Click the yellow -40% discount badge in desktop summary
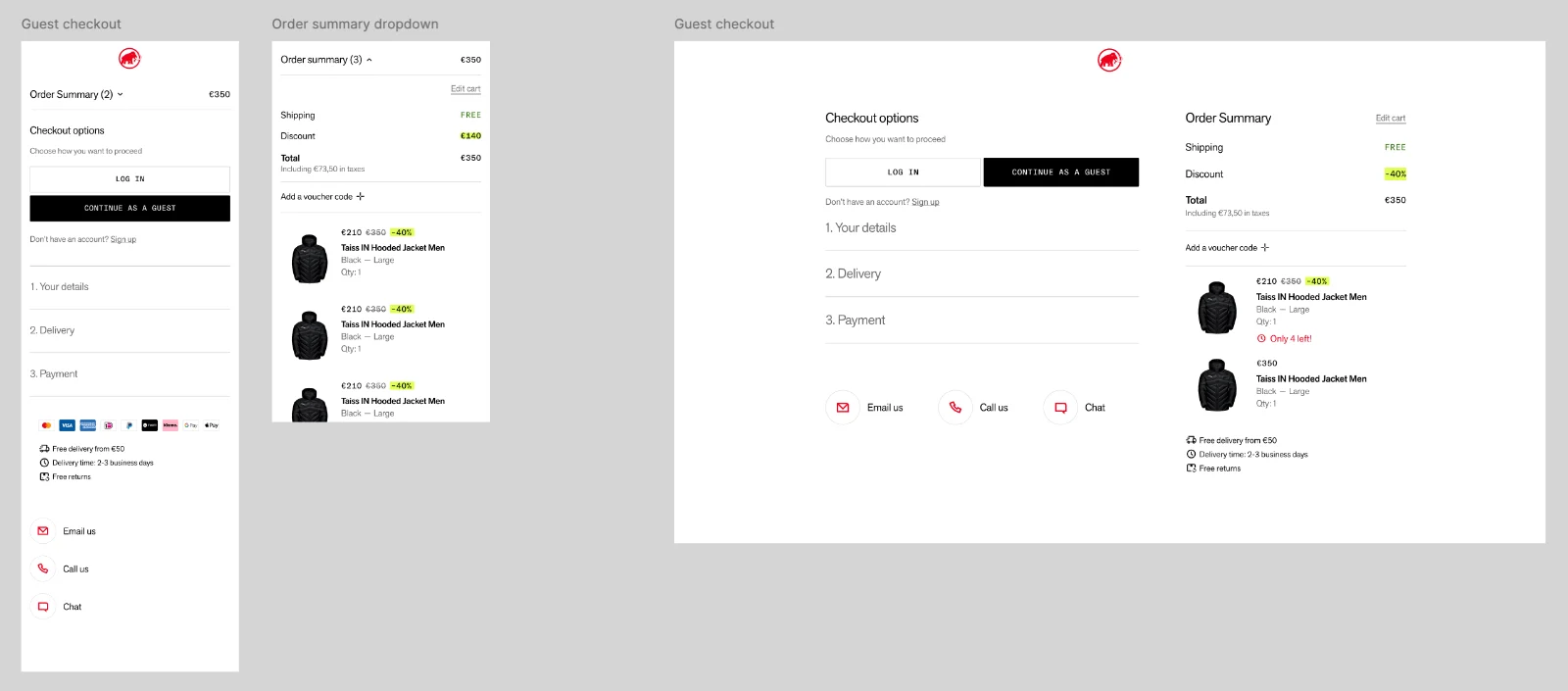Image resolution: width=1568 pixels, height=691 pixels. tap(1396, 173)
